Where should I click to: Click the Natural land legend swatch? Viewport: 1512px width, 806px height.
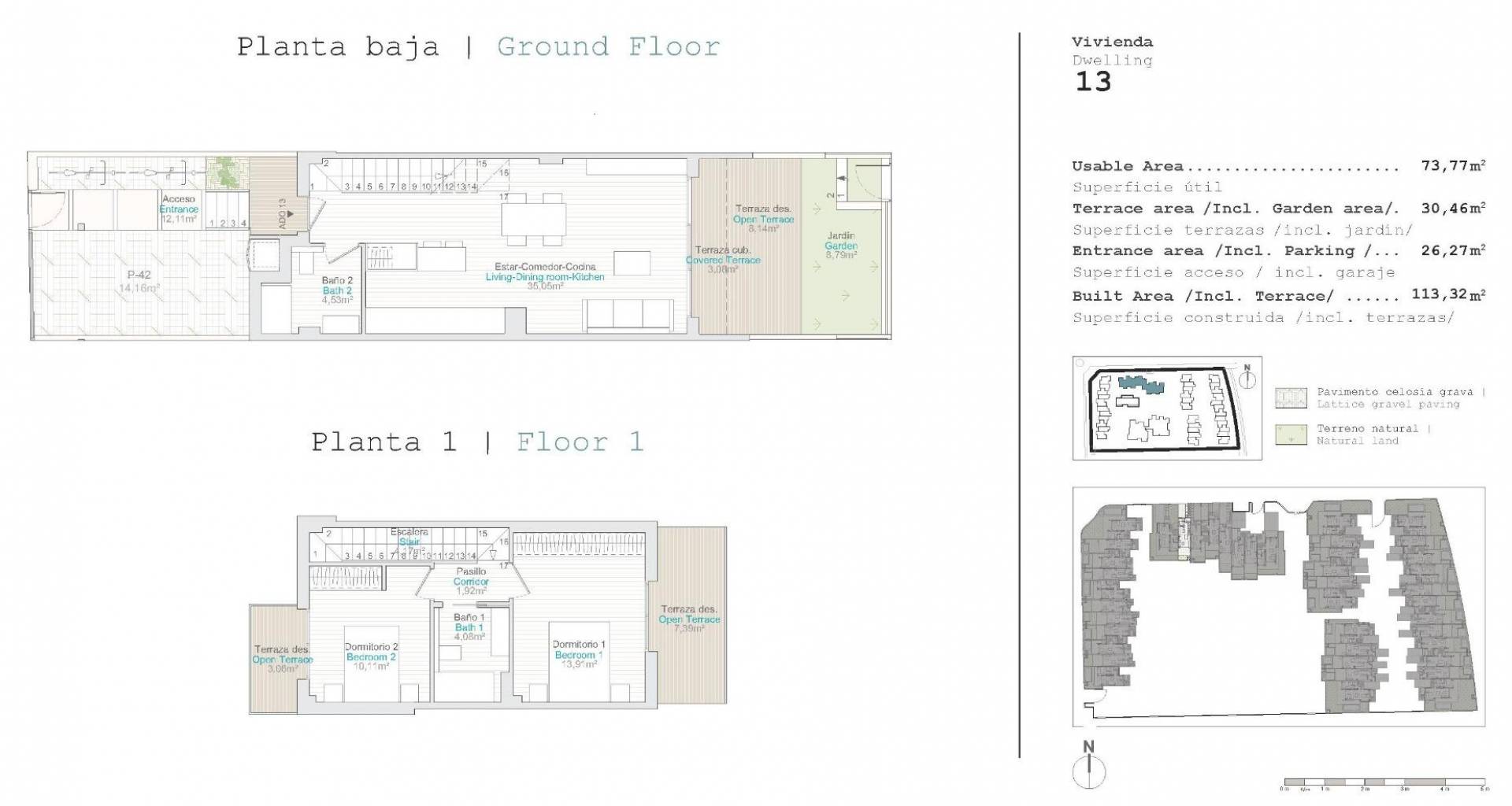1290,434
